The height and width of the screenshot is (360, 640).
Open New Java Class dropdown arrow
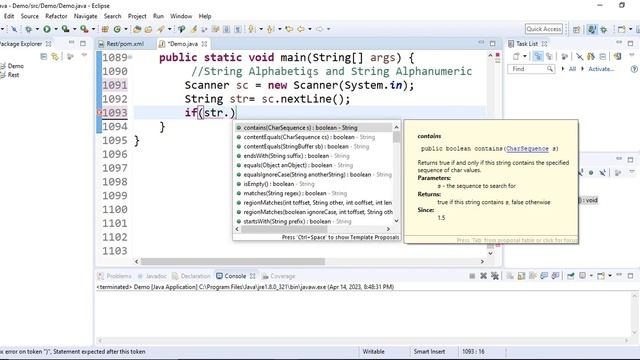[126, 29]
